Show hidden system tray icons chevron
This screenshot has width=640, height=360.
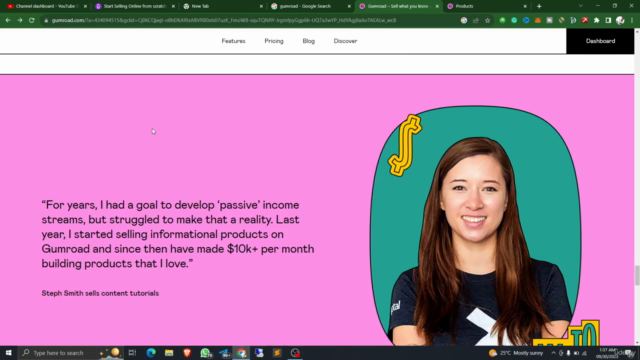[553, 353]
